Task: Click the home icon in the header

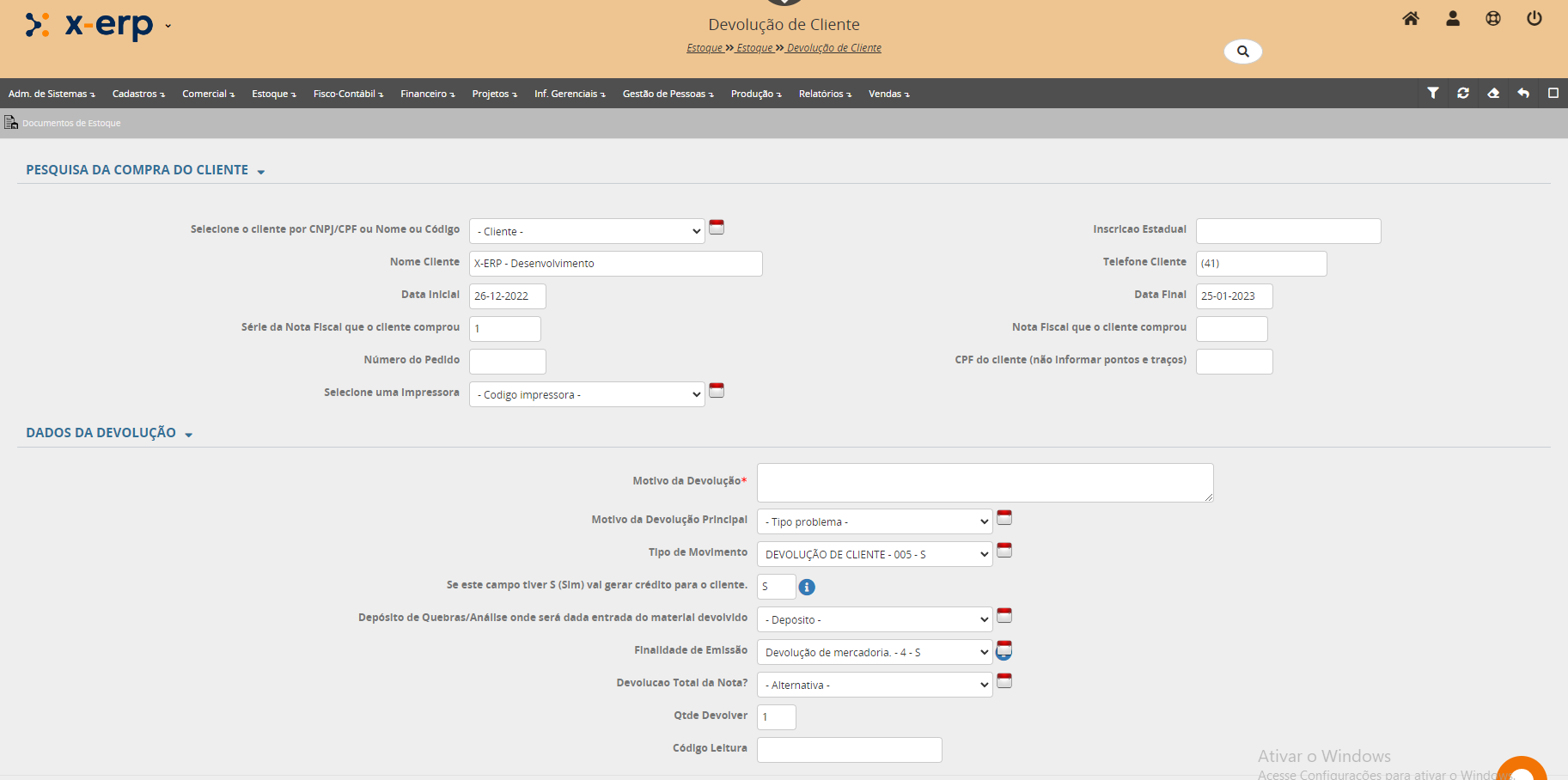Action: tap(1411, 19)
